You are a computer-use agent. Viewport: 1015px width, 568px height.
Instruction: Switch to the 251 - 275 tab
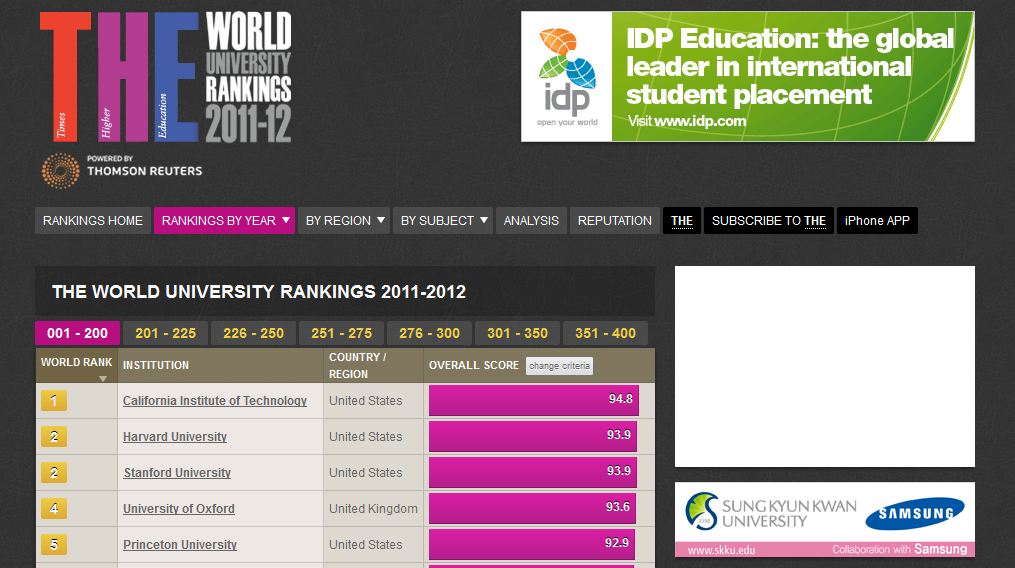341,334
